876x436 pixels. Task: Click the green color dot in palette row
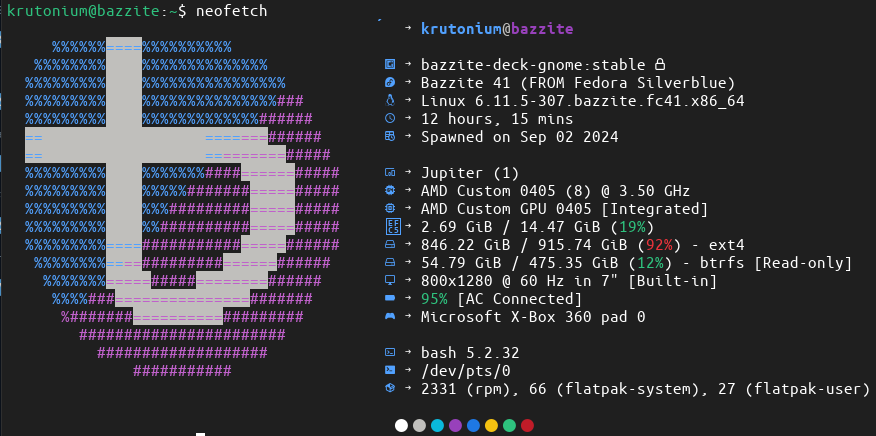point(509,426)
